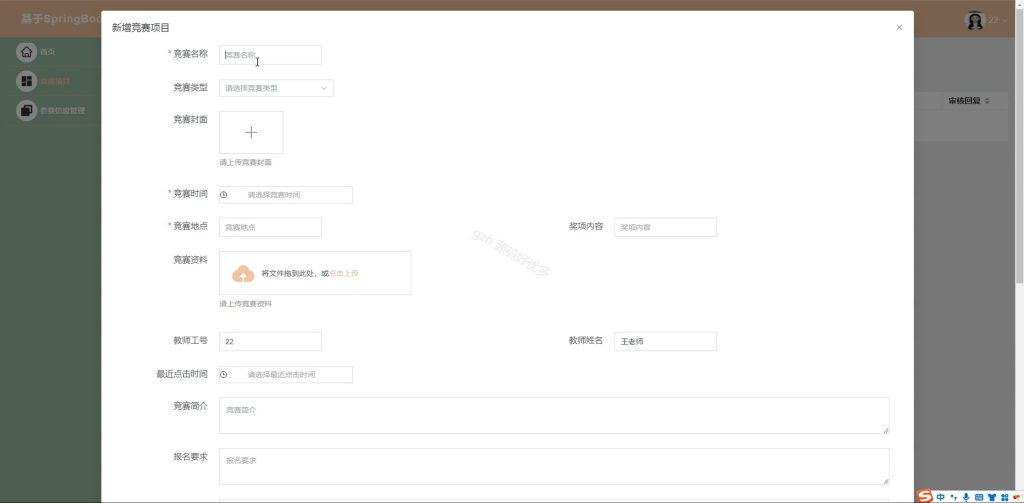Open the Sogou toolbox grid icon

pos(1004,497)
